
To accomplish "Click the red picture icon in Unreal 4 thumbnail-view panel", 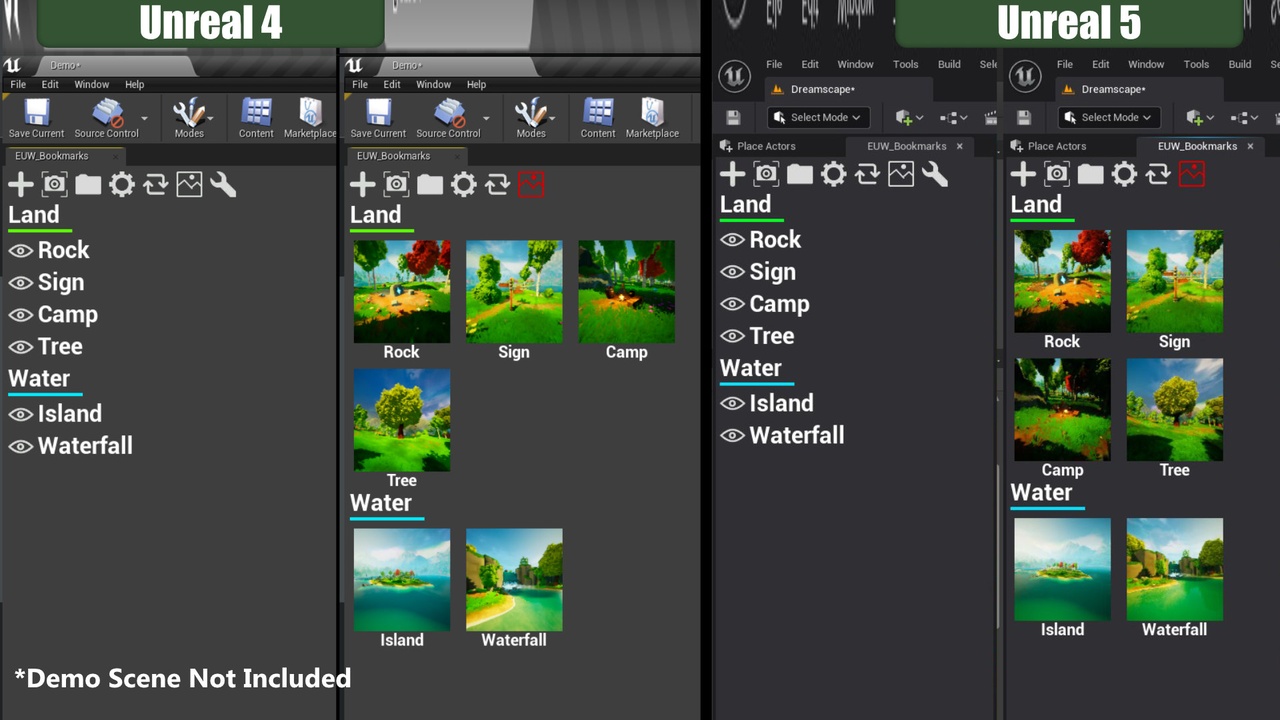I will click(x=531, y=184).
